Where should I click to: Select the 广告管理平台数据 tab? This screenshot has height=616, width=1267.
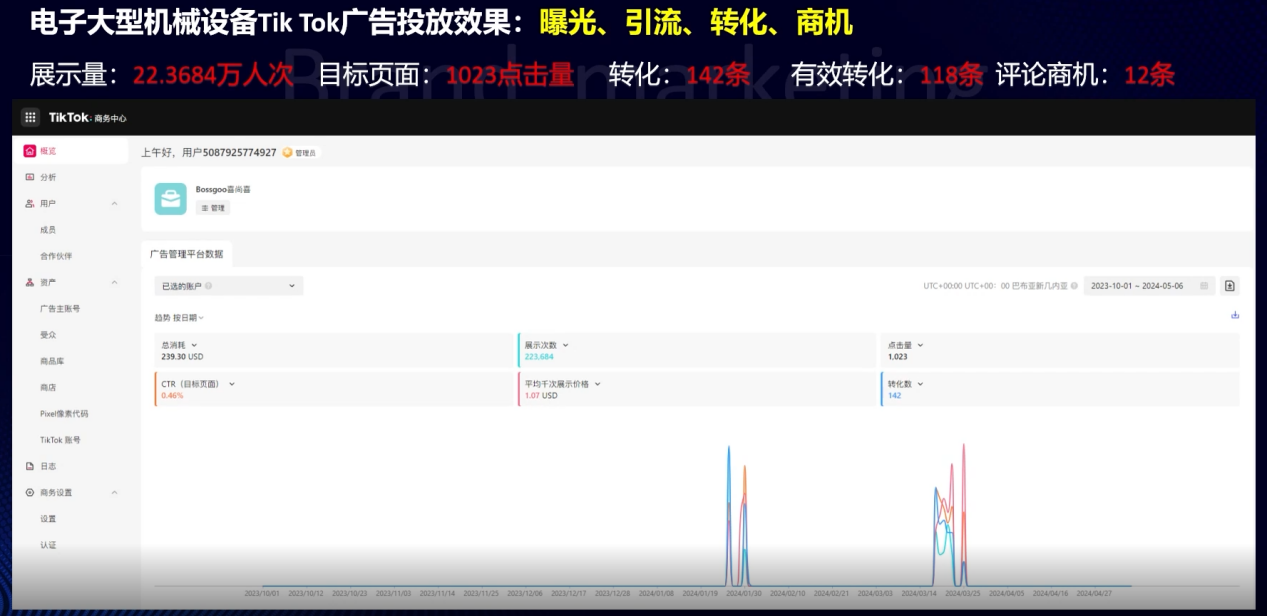[187, 254]
